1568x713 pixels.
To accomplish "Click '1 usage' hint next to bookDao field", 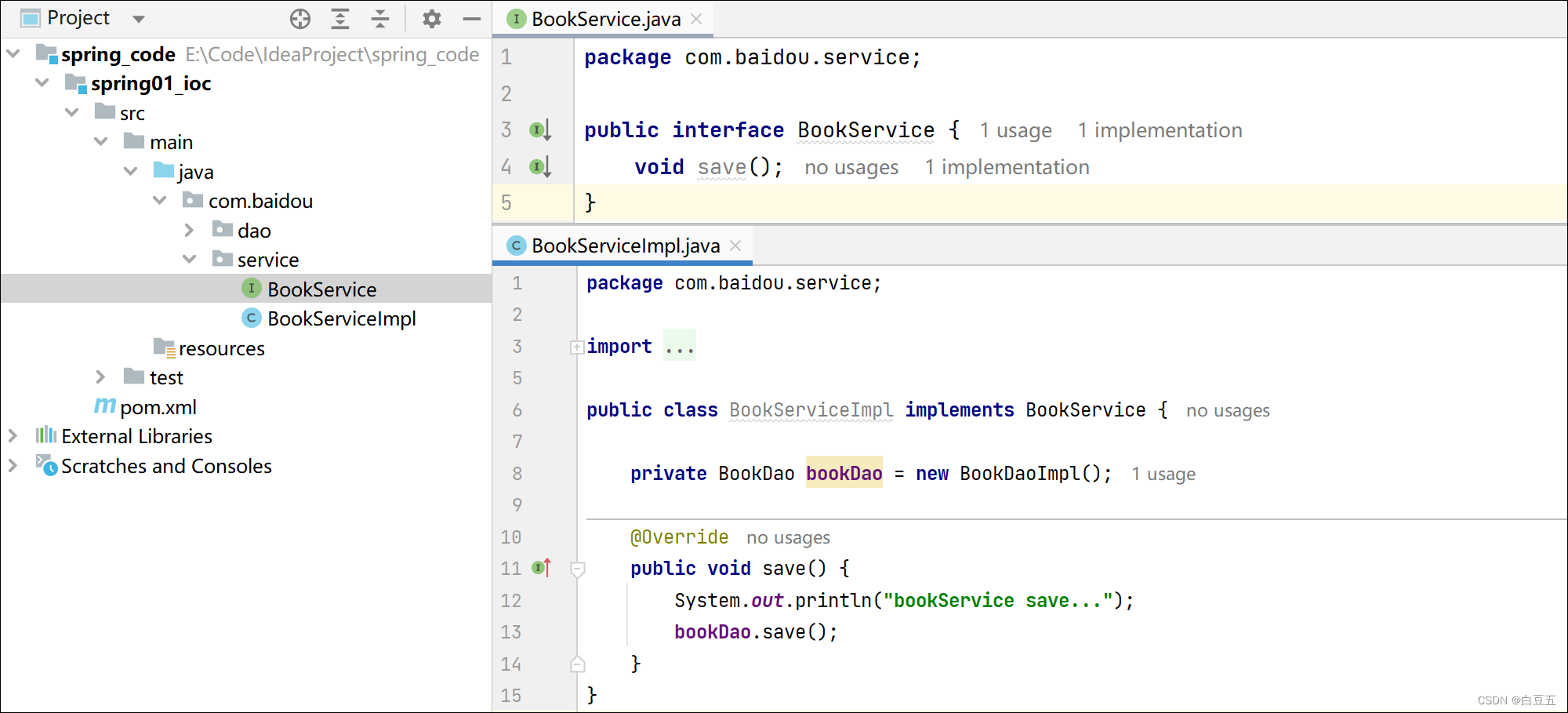I will 1163,474.
